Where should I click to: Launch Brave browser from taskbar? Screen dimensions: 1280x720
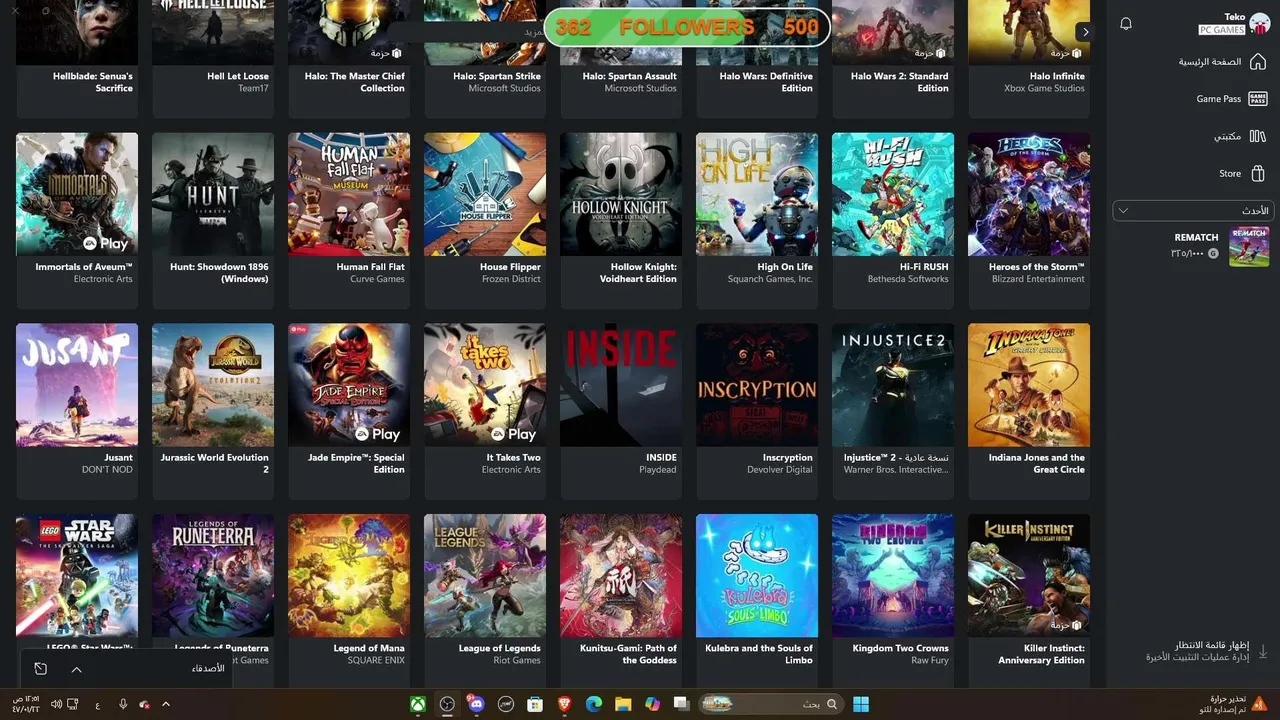click(564, 704)
